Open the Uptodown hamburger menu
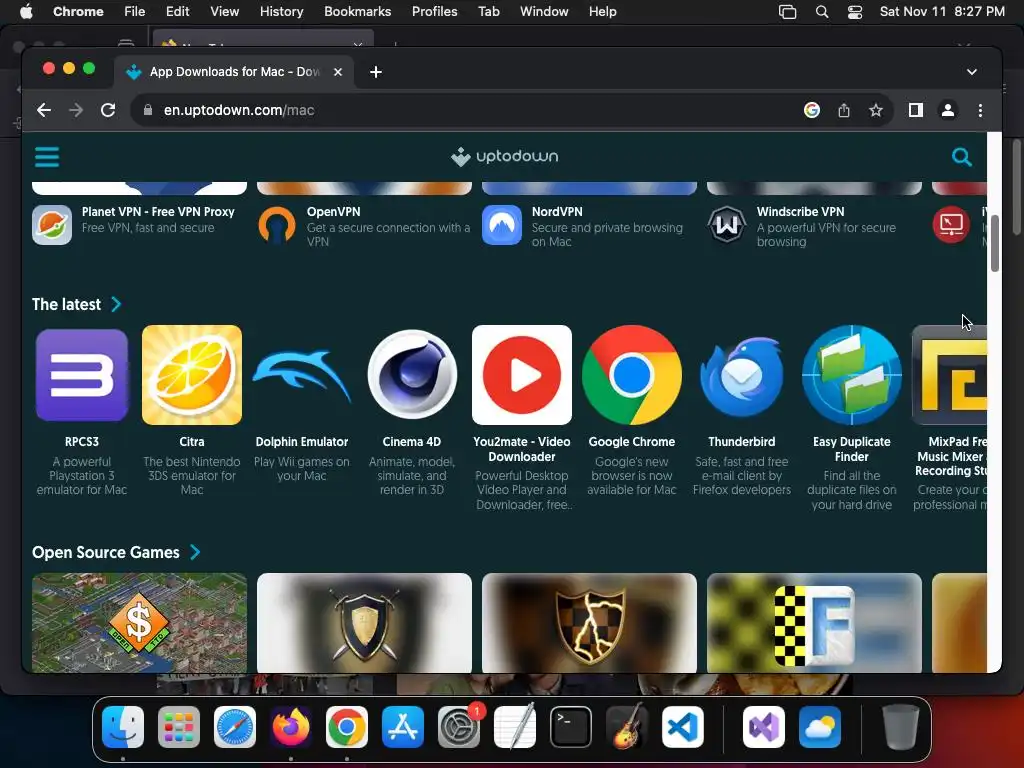Viewport: 1024px width, 768px height. pos(46,157)
